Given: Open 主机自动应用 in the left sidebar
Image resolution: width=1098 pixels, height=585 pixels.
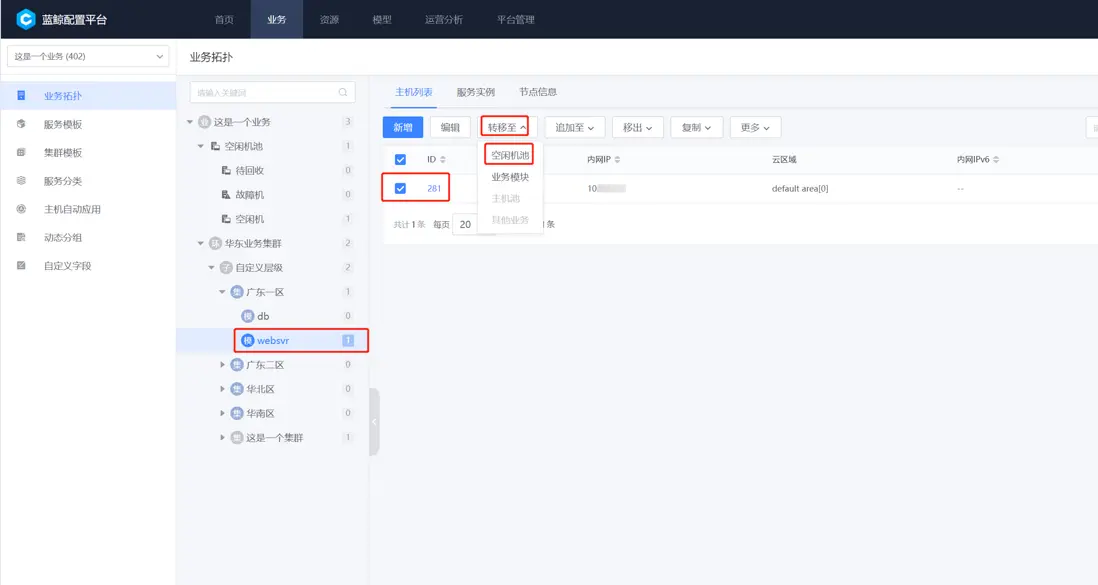Looking at the screenshot, I should 88,209.
